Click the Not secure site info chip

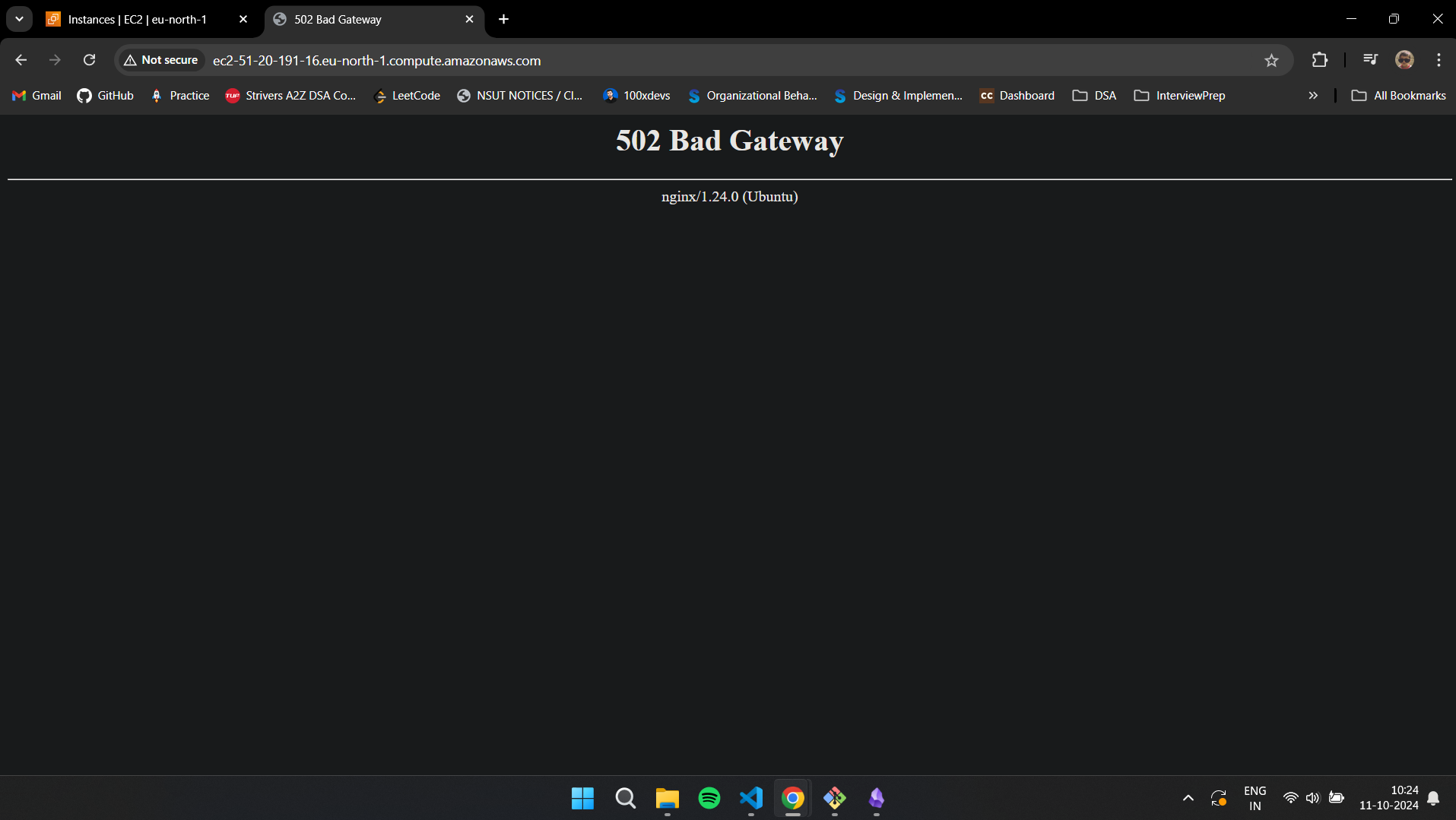(x=161, y=60)
